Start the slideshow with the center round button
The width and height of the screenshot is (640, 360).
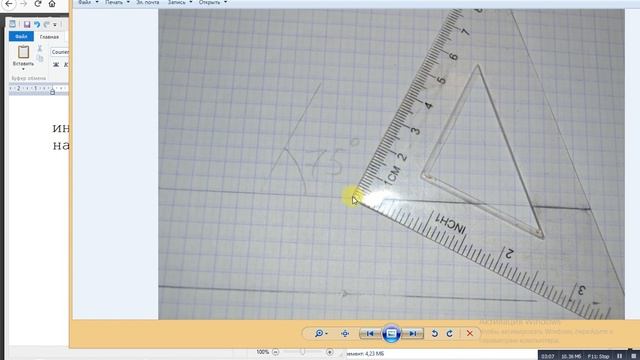(x=391, y=334)
